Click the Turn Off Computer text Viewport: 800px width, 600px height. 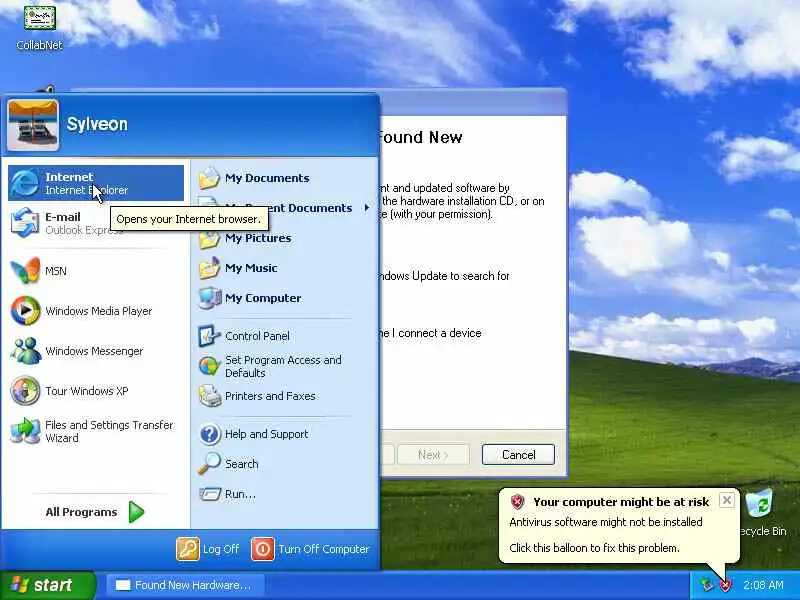tap(323, 549)
